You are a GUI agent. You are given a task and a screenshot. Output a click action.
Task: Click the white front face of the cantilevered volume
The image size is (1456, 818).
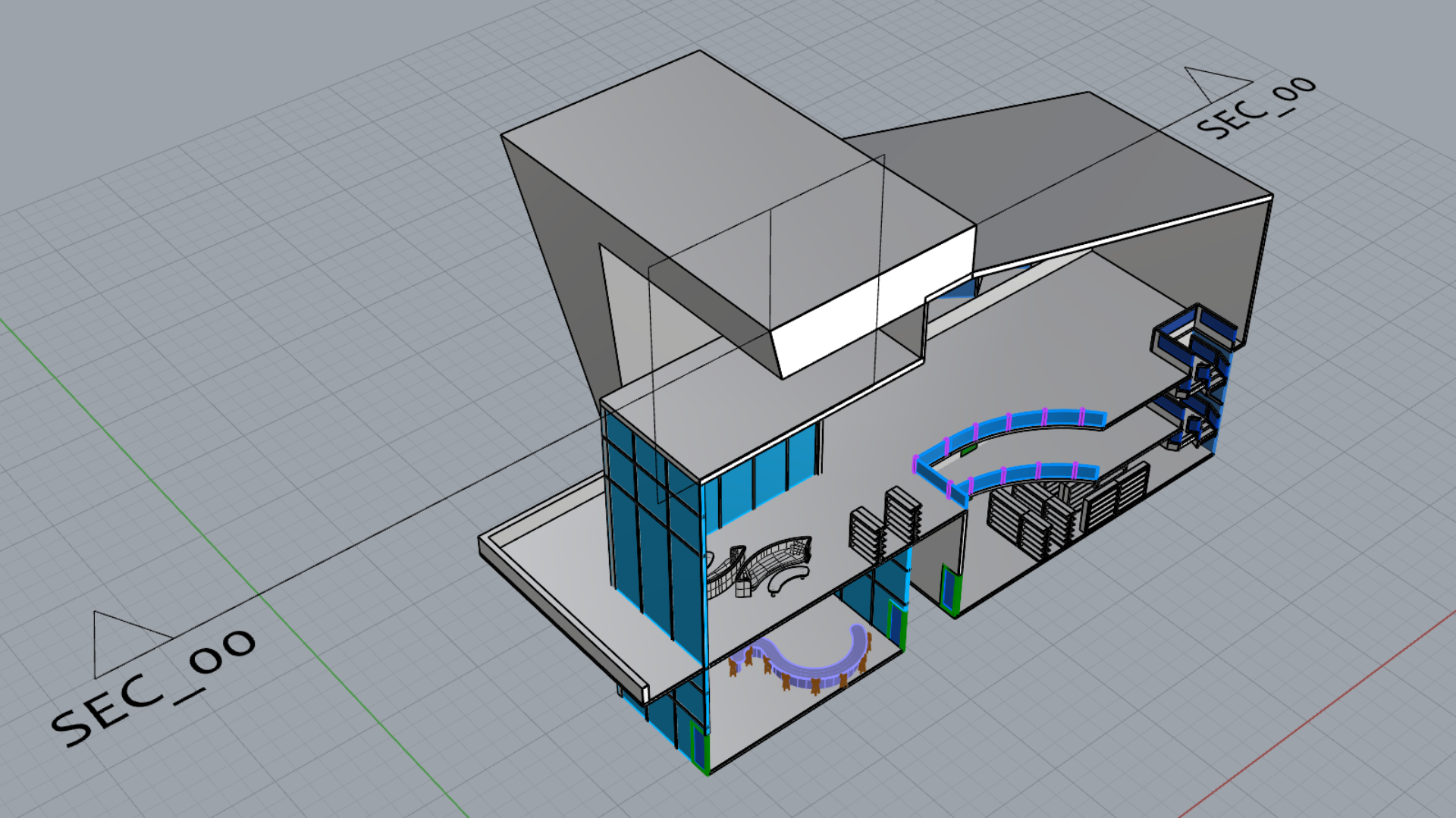pyautogui.click(x=872, y=303)
